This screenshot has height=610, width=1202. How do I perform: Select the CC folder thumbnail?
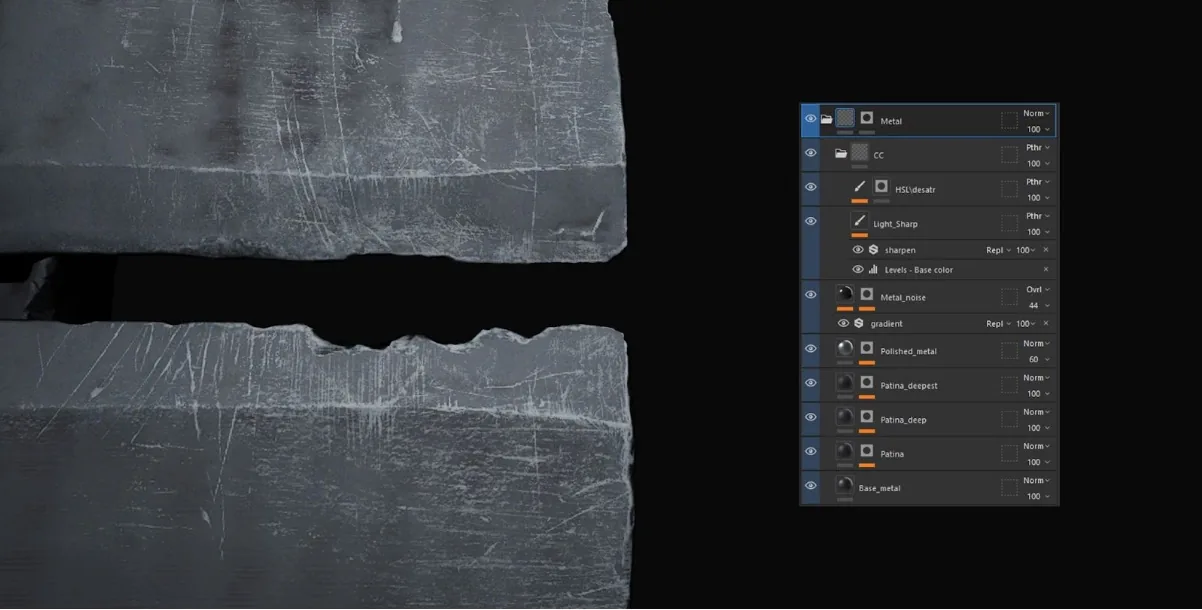859,152
